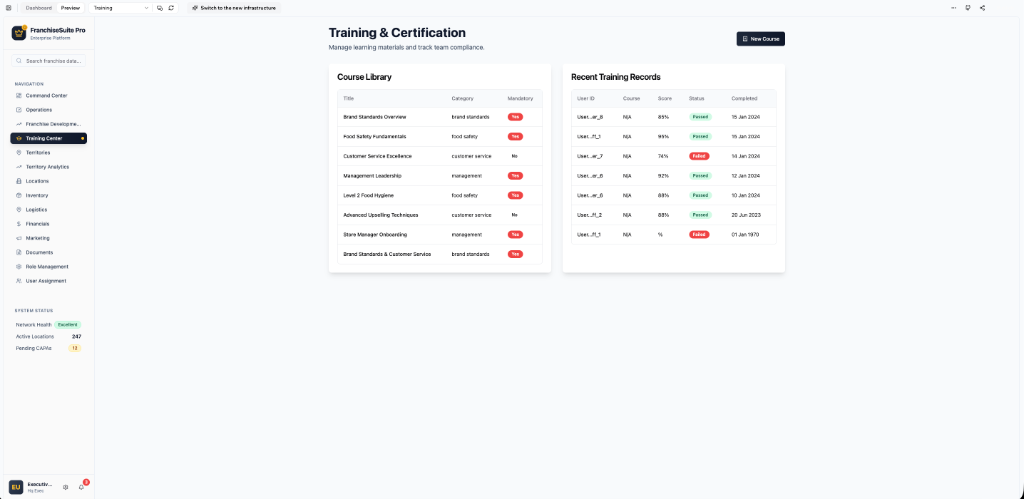Click the User ID column header
The height and width of the screenshot is (499, 1024).
[x=586, y=99]
